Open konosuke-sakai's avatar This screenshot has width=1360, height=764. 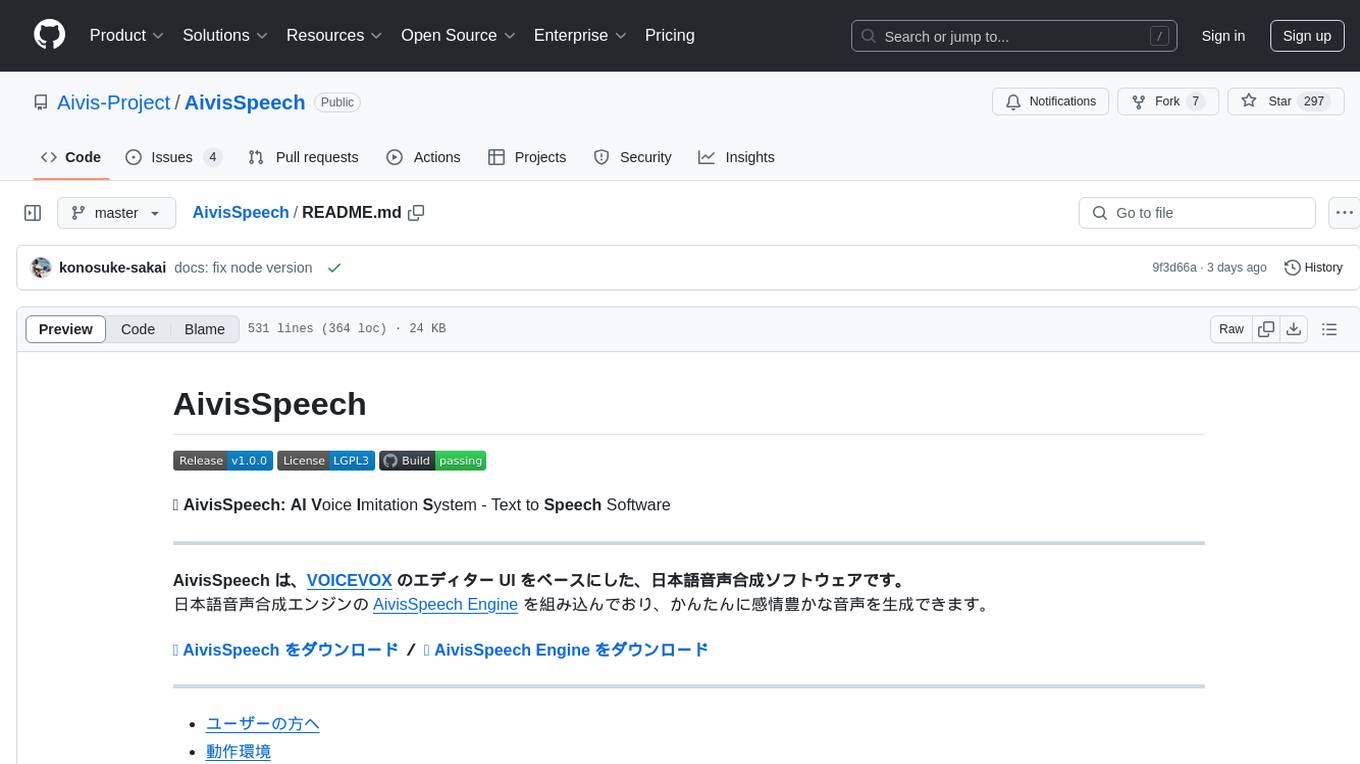(41, 268)
